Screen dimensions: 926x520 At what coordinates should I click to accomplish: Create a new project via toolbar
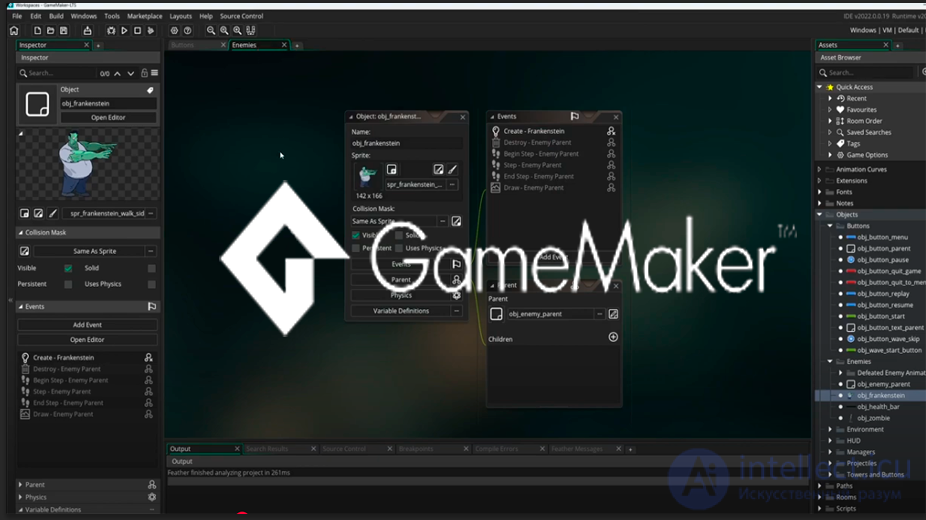click(x=37, y=31)
